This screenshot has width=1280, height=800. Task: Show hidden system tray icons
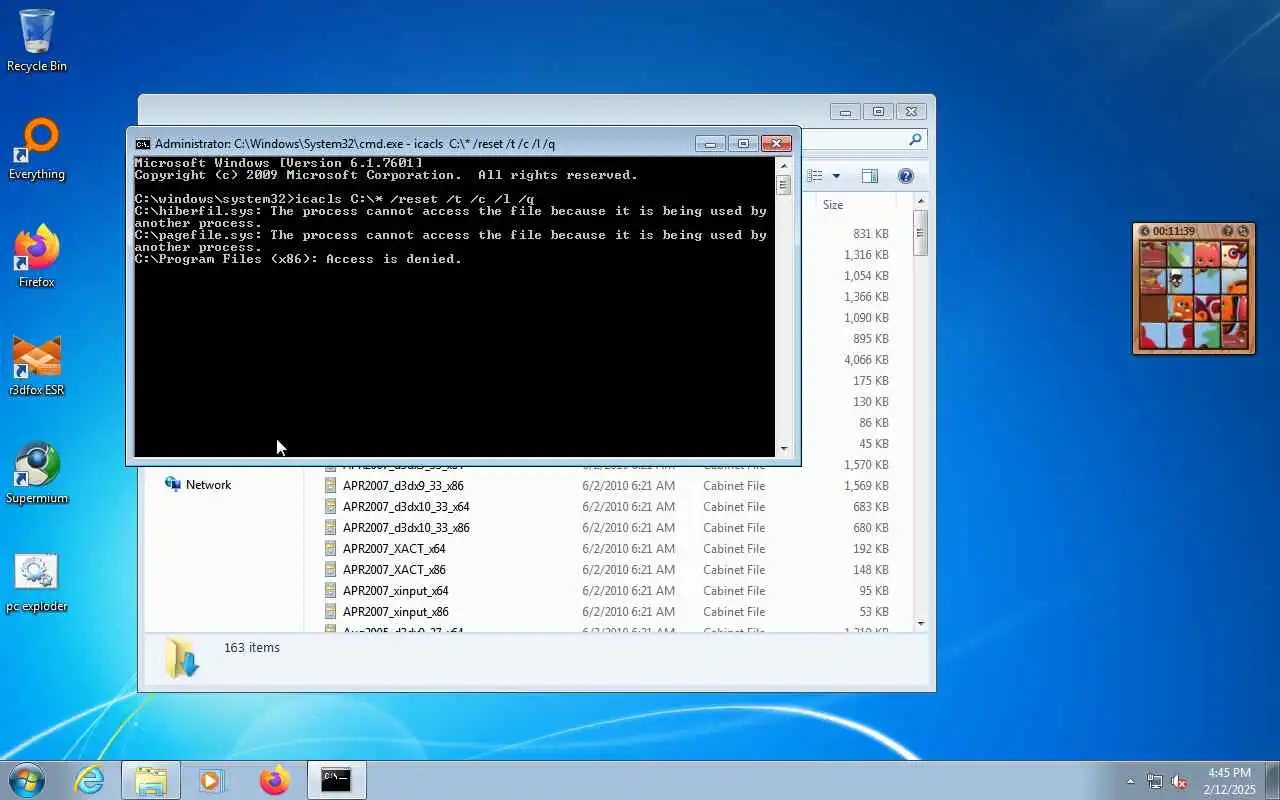tap(1131, 781)
